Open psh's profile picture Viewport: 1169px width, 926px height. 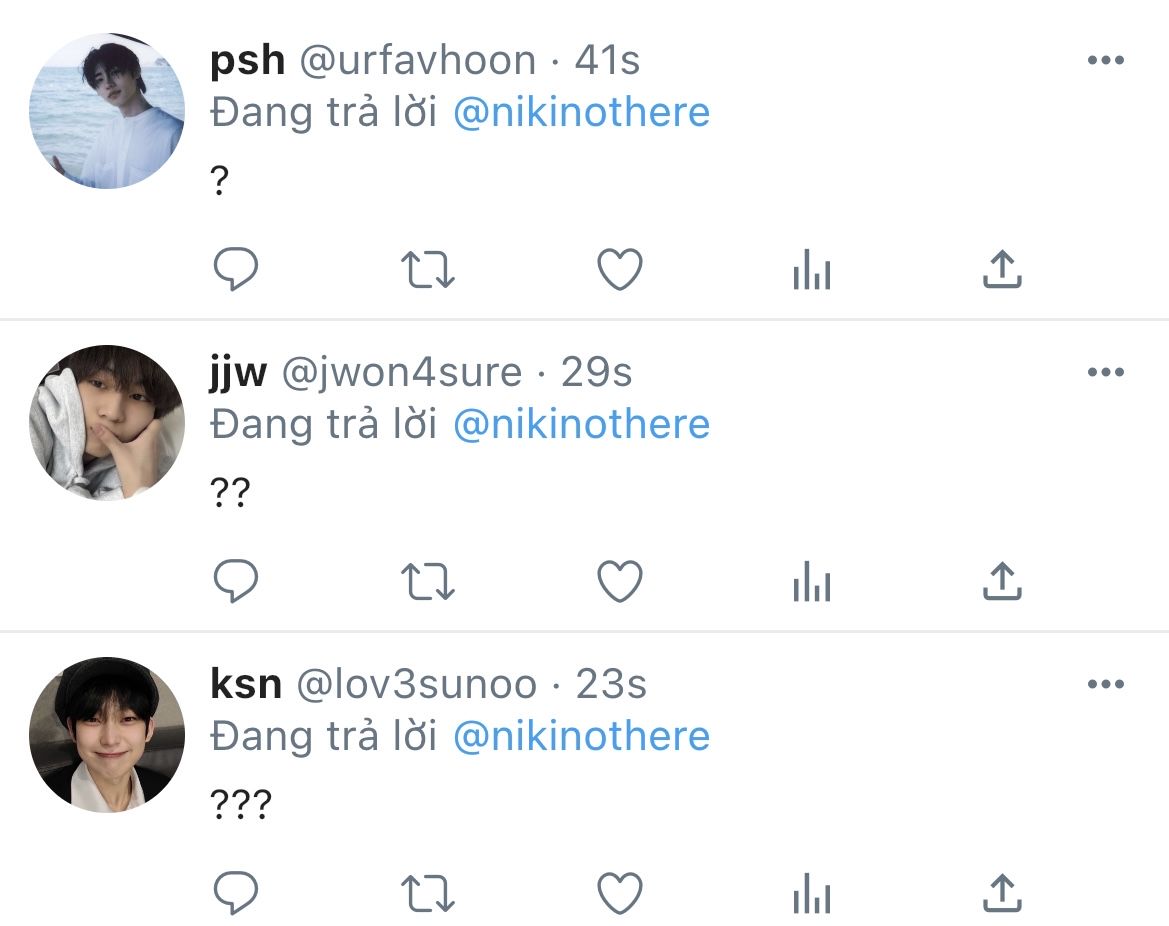(x=107, y=110)
